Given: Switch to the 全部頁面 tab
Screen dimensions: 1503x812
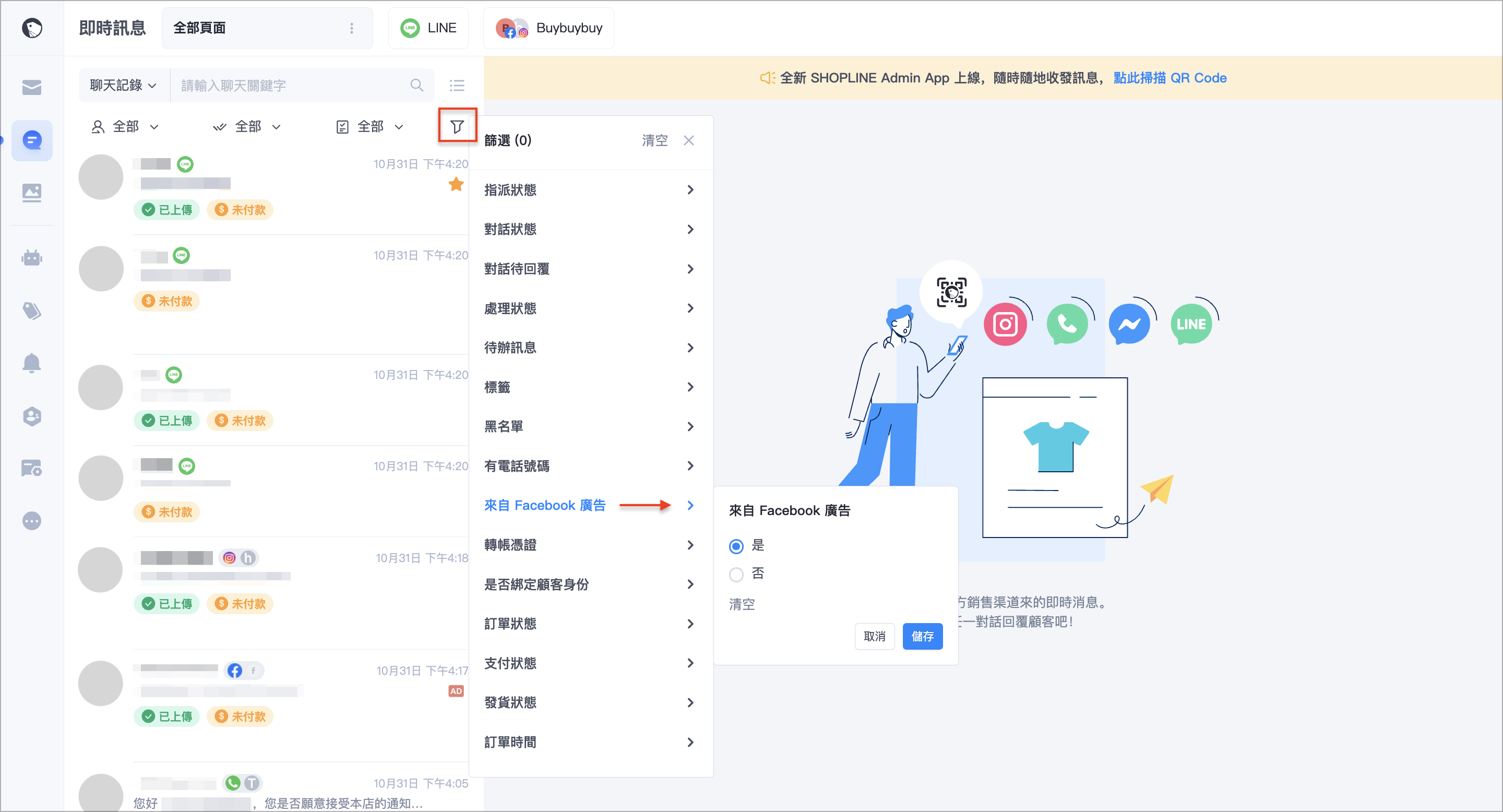Looking at the screenshot, I should pyautogui.click(x=267, y=28).
